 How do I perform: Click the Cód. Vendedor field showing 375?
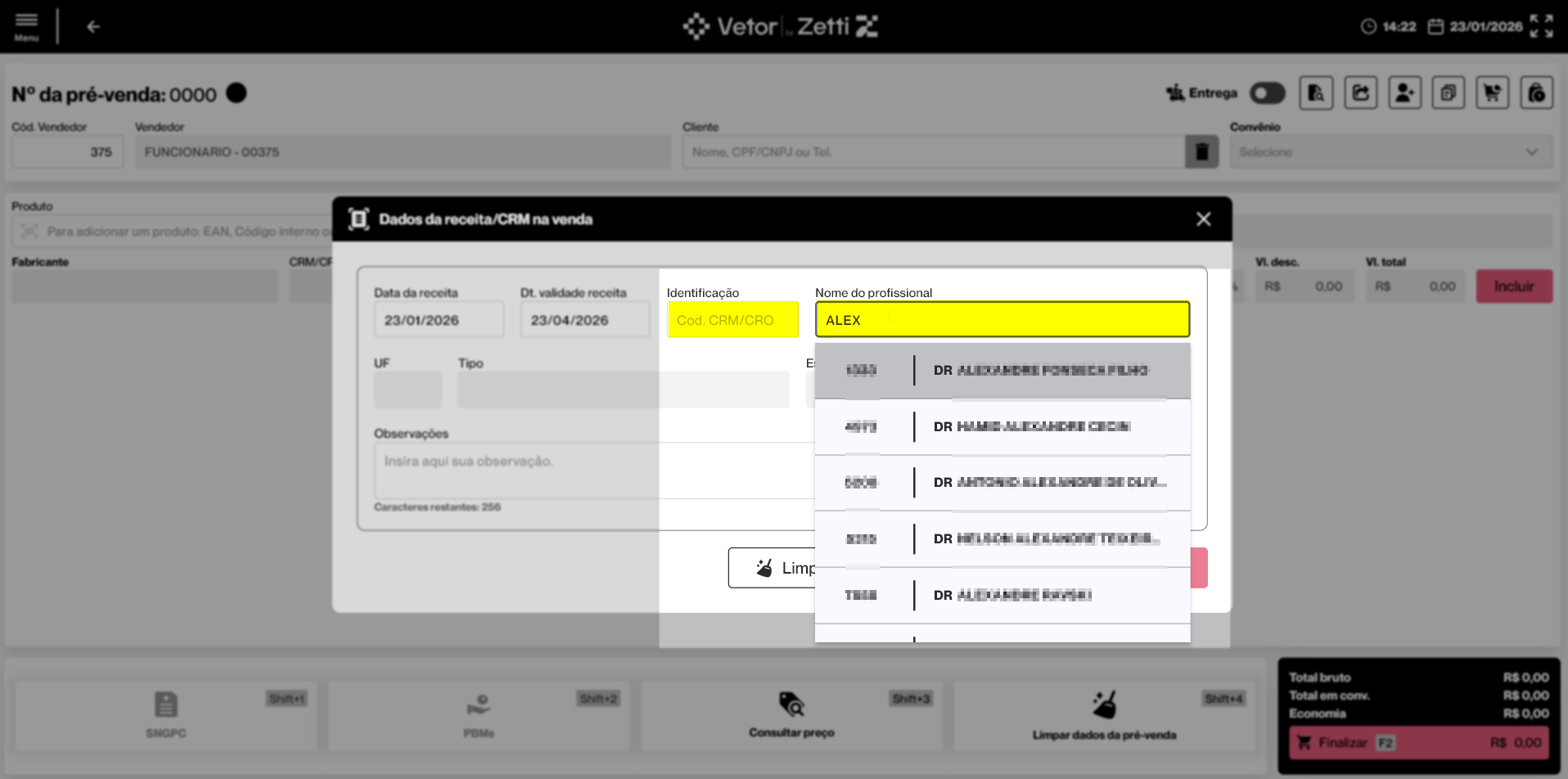(68, 152)
